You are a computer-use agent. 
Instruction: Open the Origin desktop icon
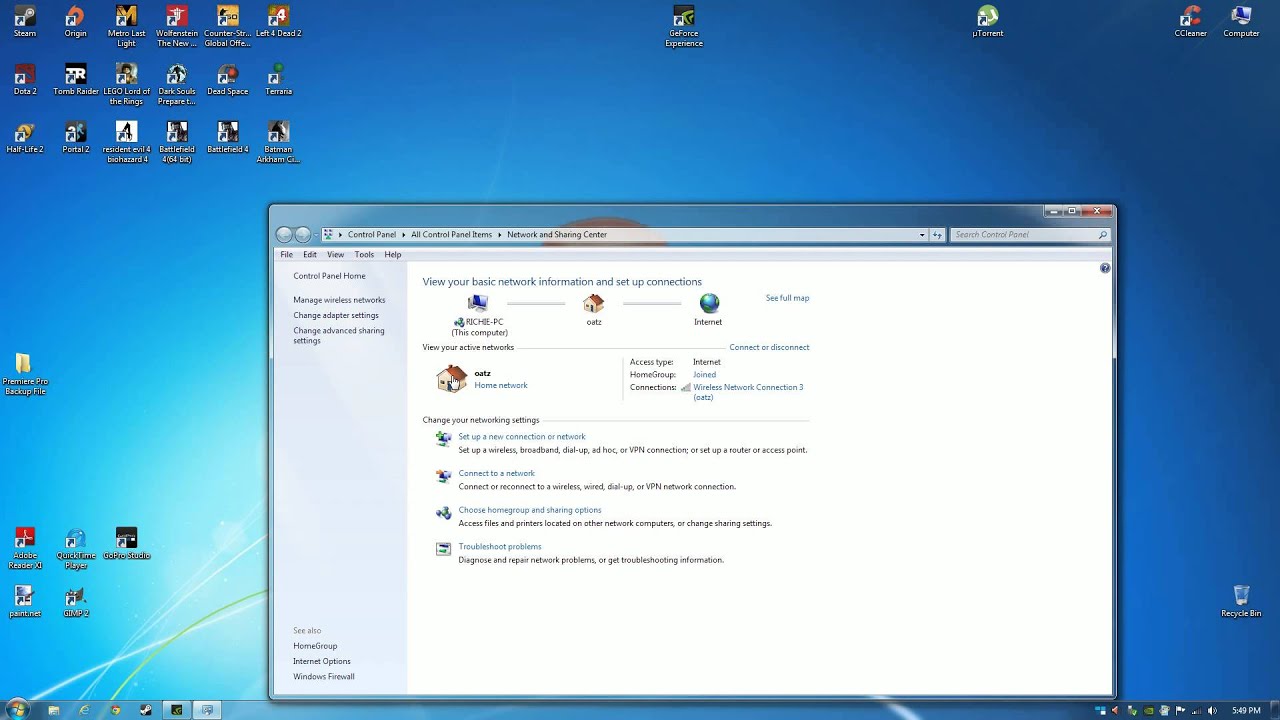tap(75, 22)
